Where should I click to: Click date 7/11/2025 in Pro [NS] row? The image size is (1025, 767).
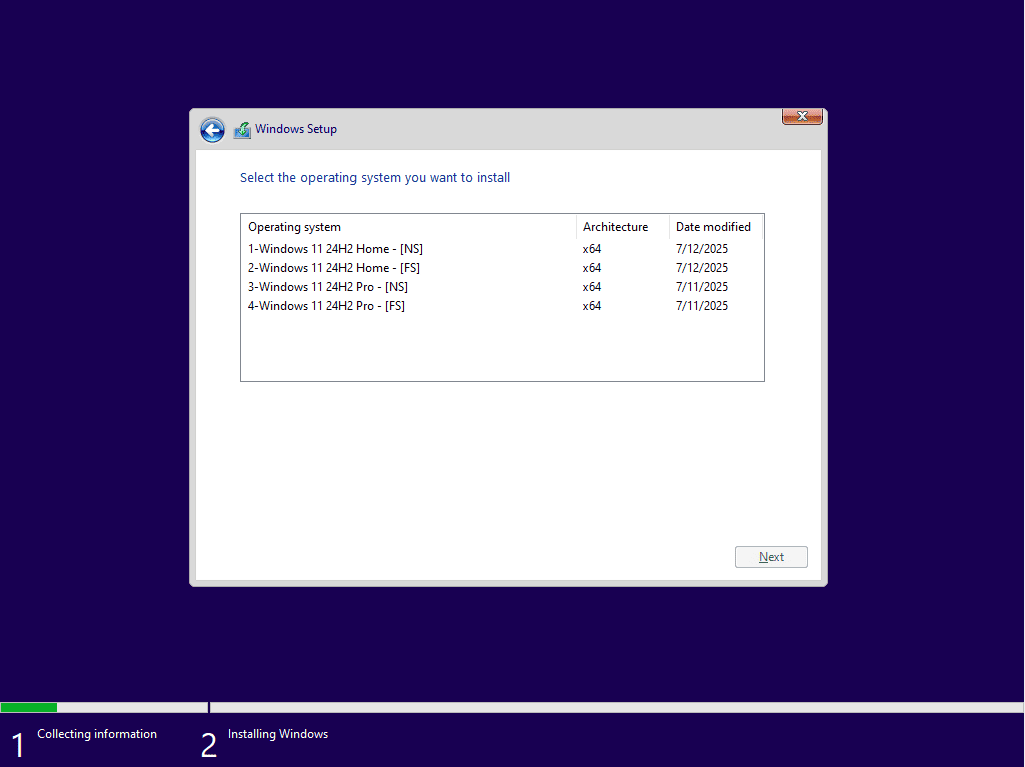[x=702, y=287]
